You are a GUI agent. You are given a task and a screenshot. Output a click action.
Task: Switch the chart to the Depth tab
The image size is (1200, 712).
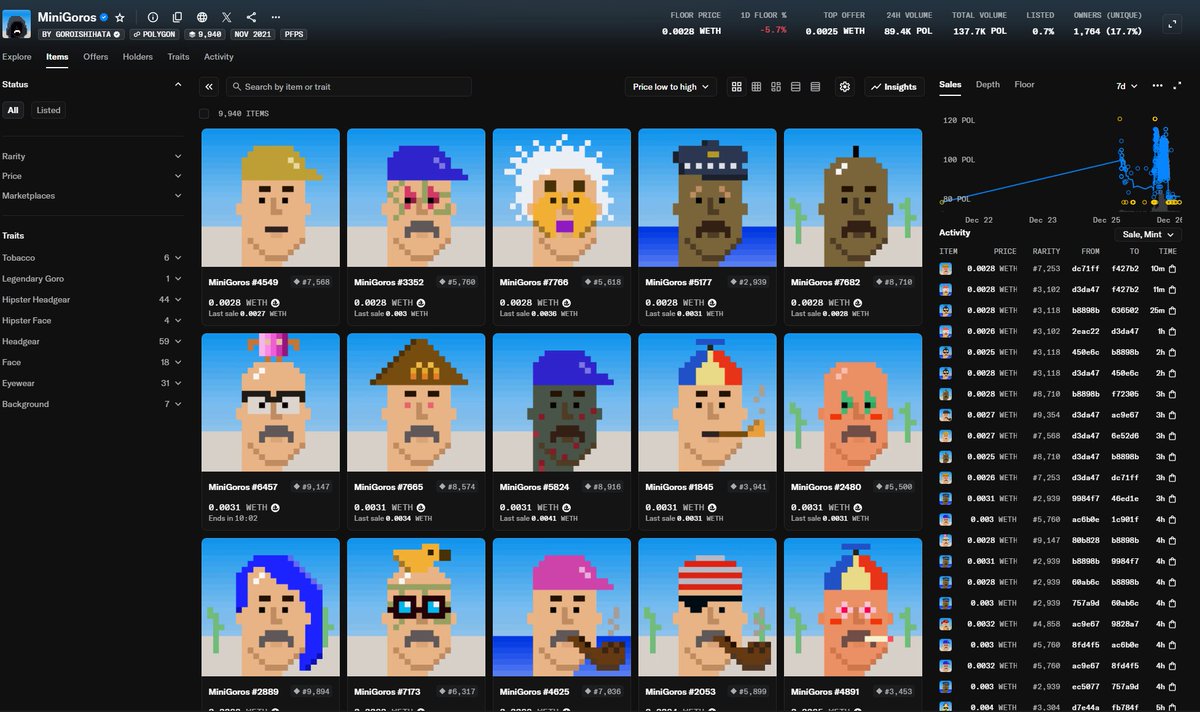click(988, 85)
